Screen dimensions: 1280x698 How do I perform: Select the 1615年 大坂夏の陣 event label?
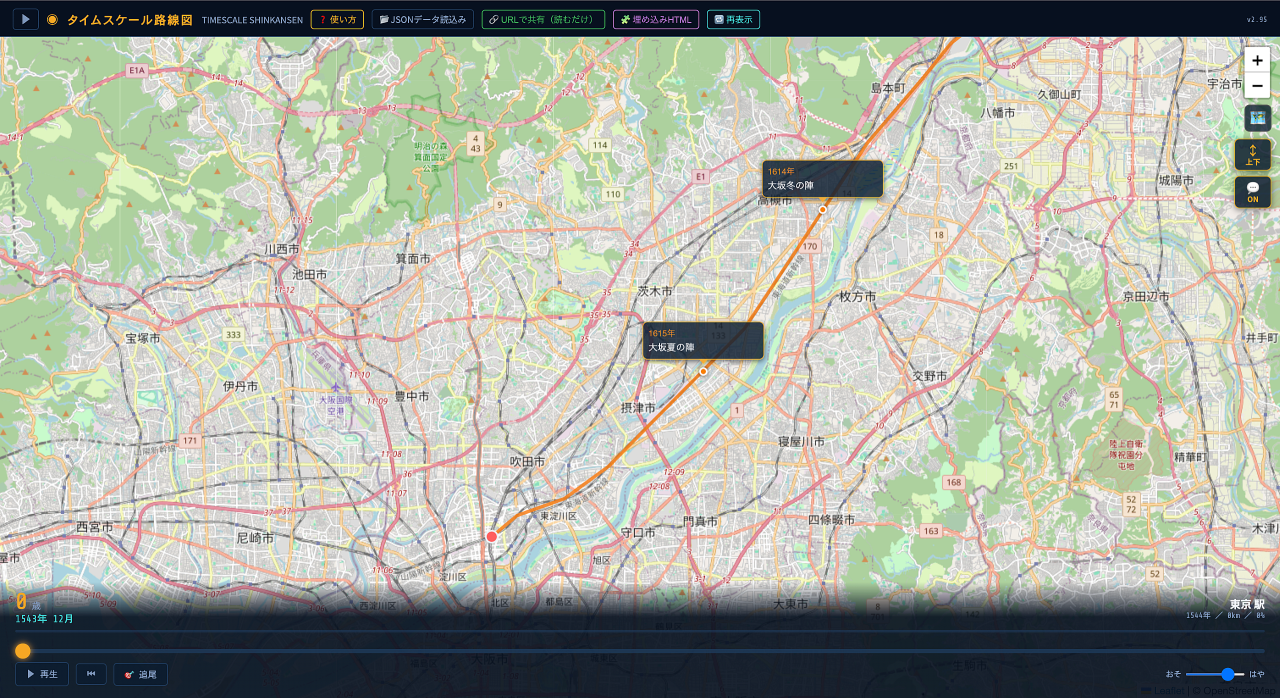(x=703, y=340)
